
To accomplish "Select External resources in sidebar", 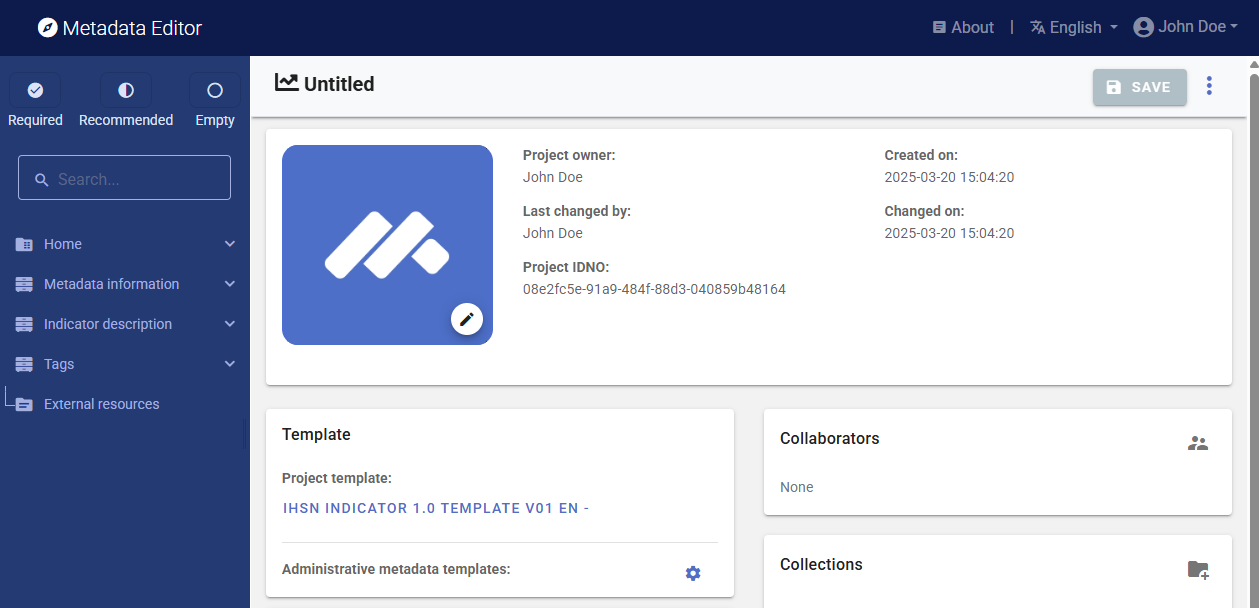I will 101,404.
